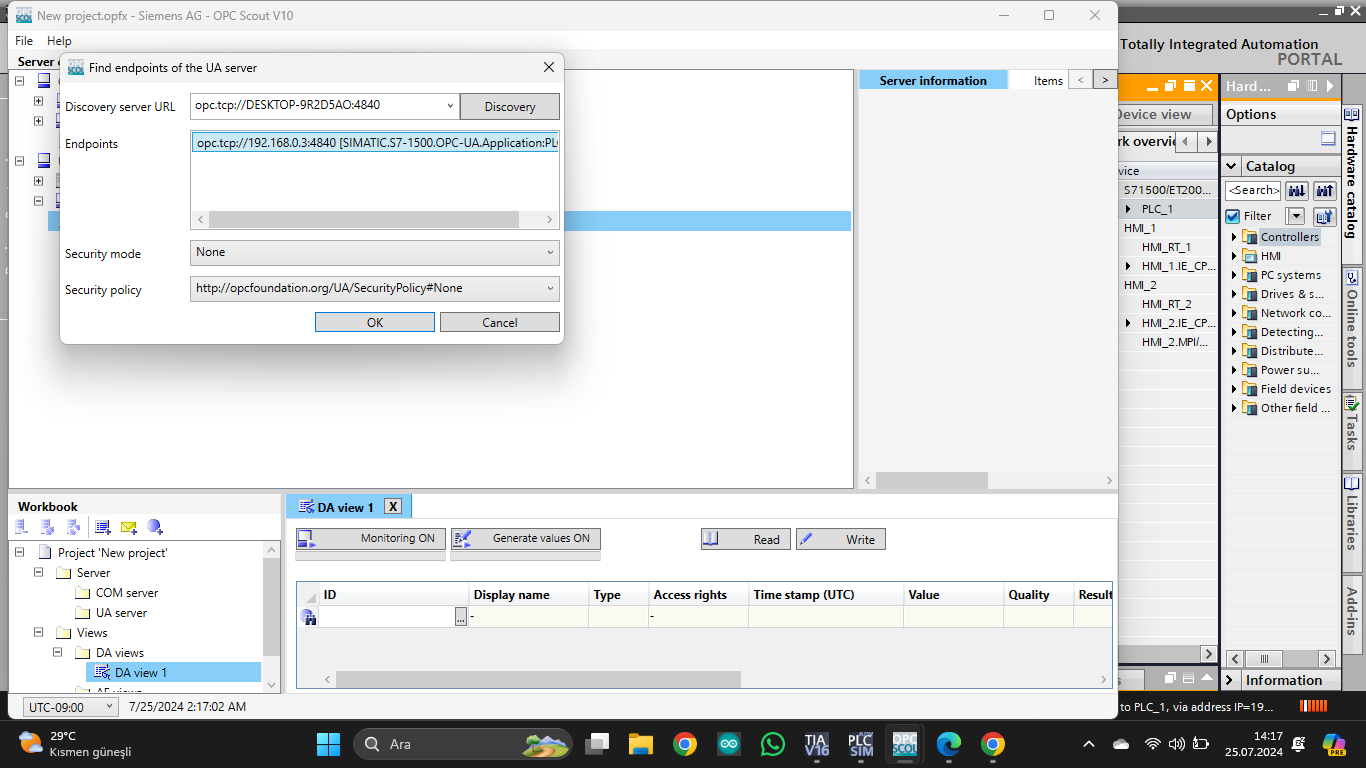The height and width of the screenshot is (768, 1366).
Task: Click the Write button
Action: 841,540
